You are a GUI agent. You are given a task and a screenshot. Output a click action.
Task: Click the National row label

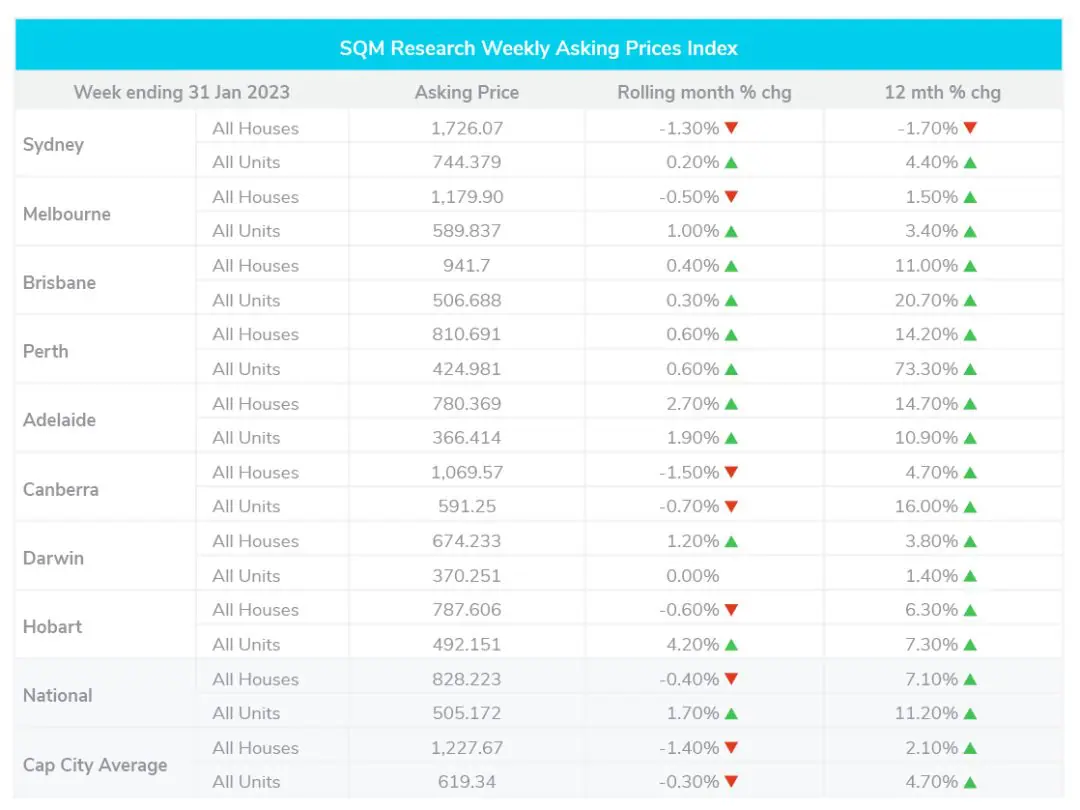click(x=57, y=696)
